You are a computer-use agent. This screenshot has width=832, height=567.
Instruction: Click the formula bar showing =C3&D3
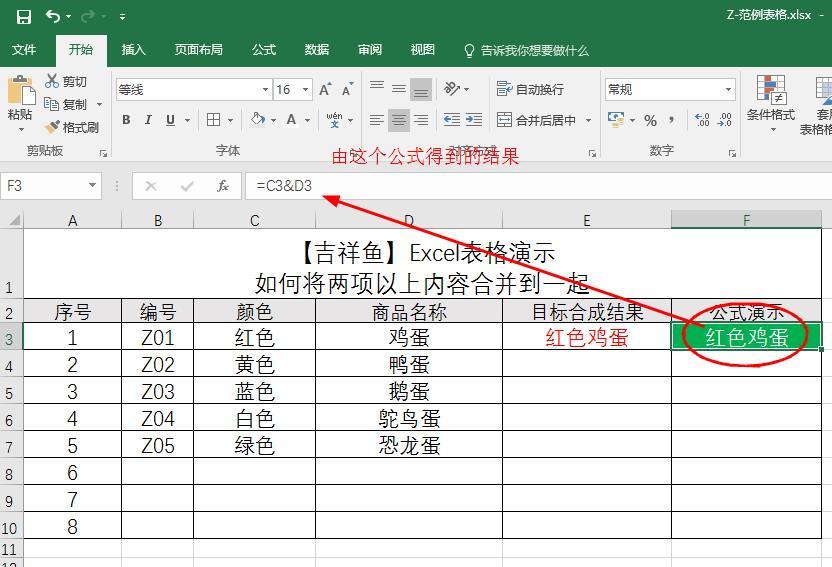[x=538, y=186]
